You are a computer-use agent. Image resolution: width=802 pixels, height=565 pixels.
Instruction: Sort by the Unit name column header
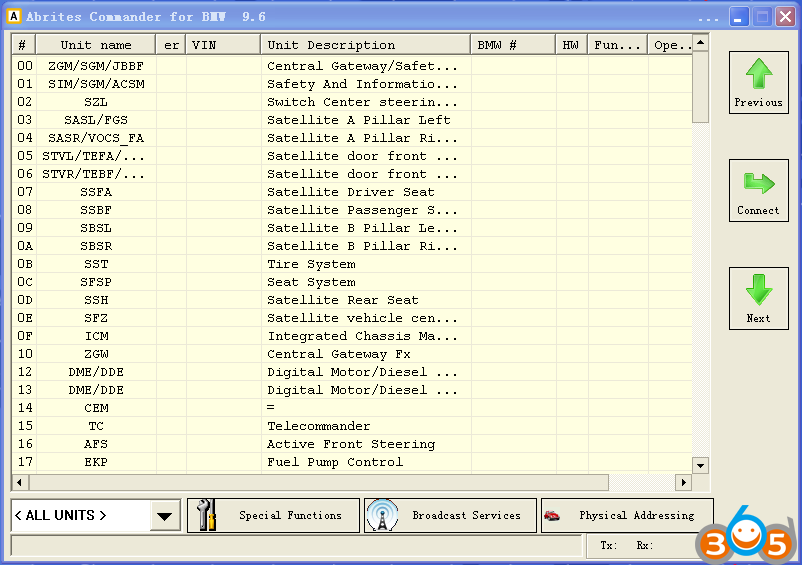pos(96,45)
